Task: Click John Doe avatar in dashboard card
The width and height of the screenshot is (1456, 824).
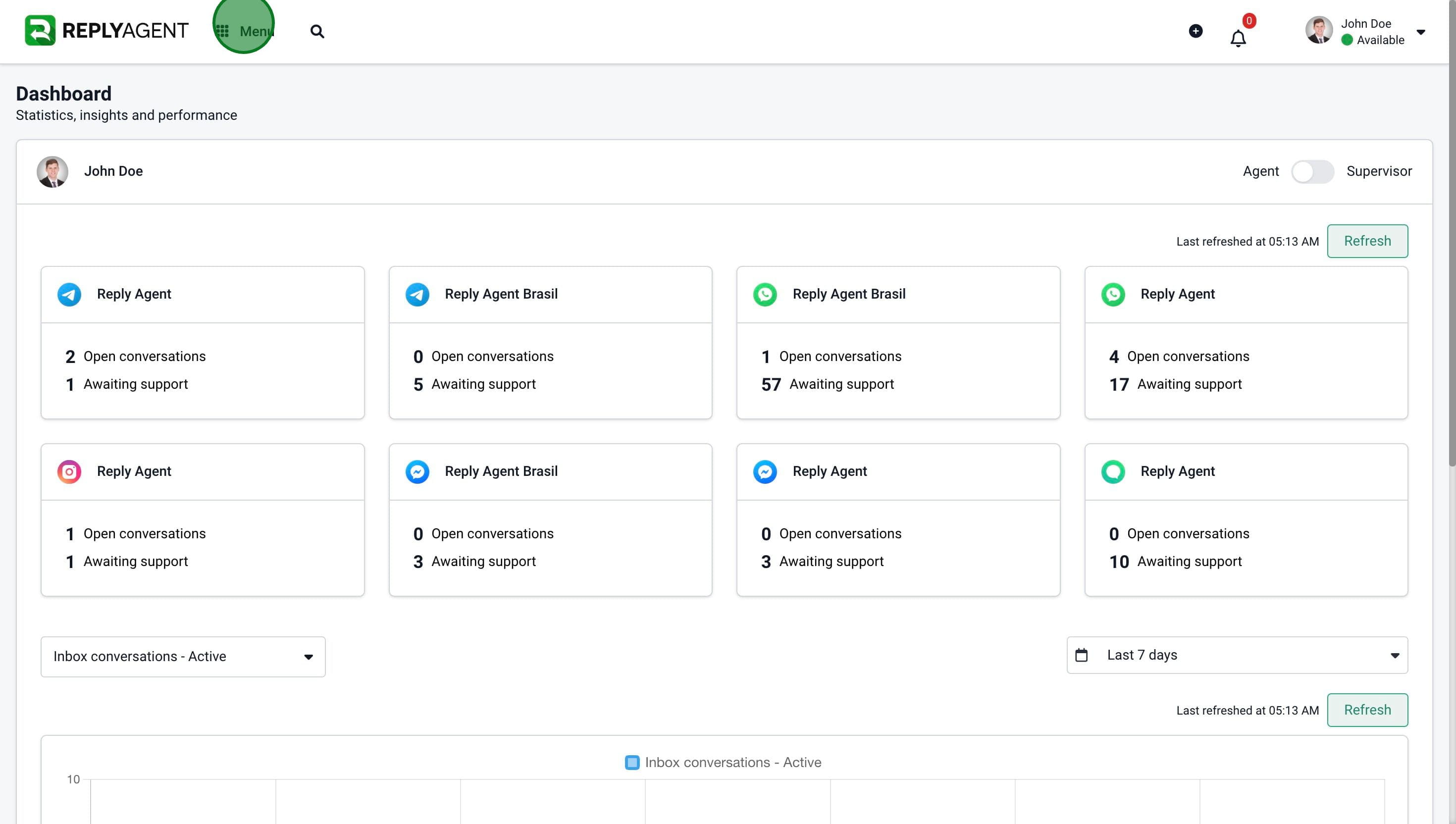Action: 52,171
